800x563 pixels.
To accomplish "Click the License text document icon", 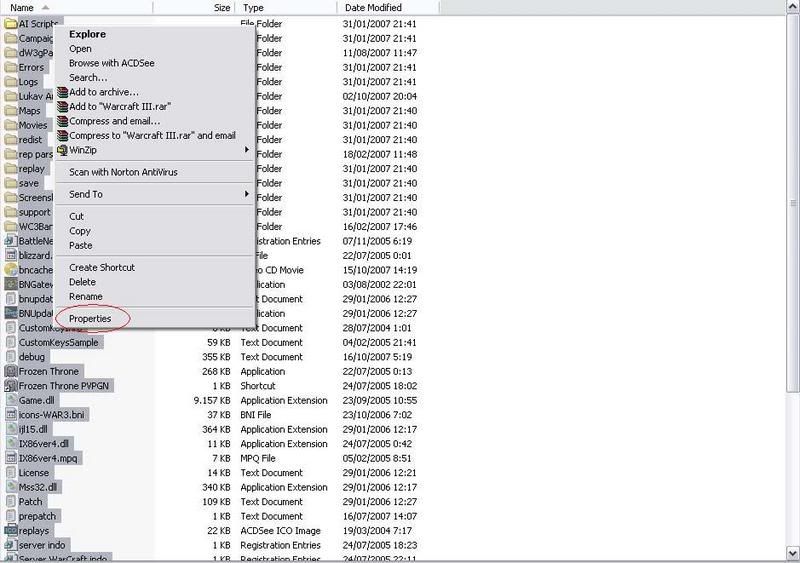I will pyautogui.click(x=11, y=473).
